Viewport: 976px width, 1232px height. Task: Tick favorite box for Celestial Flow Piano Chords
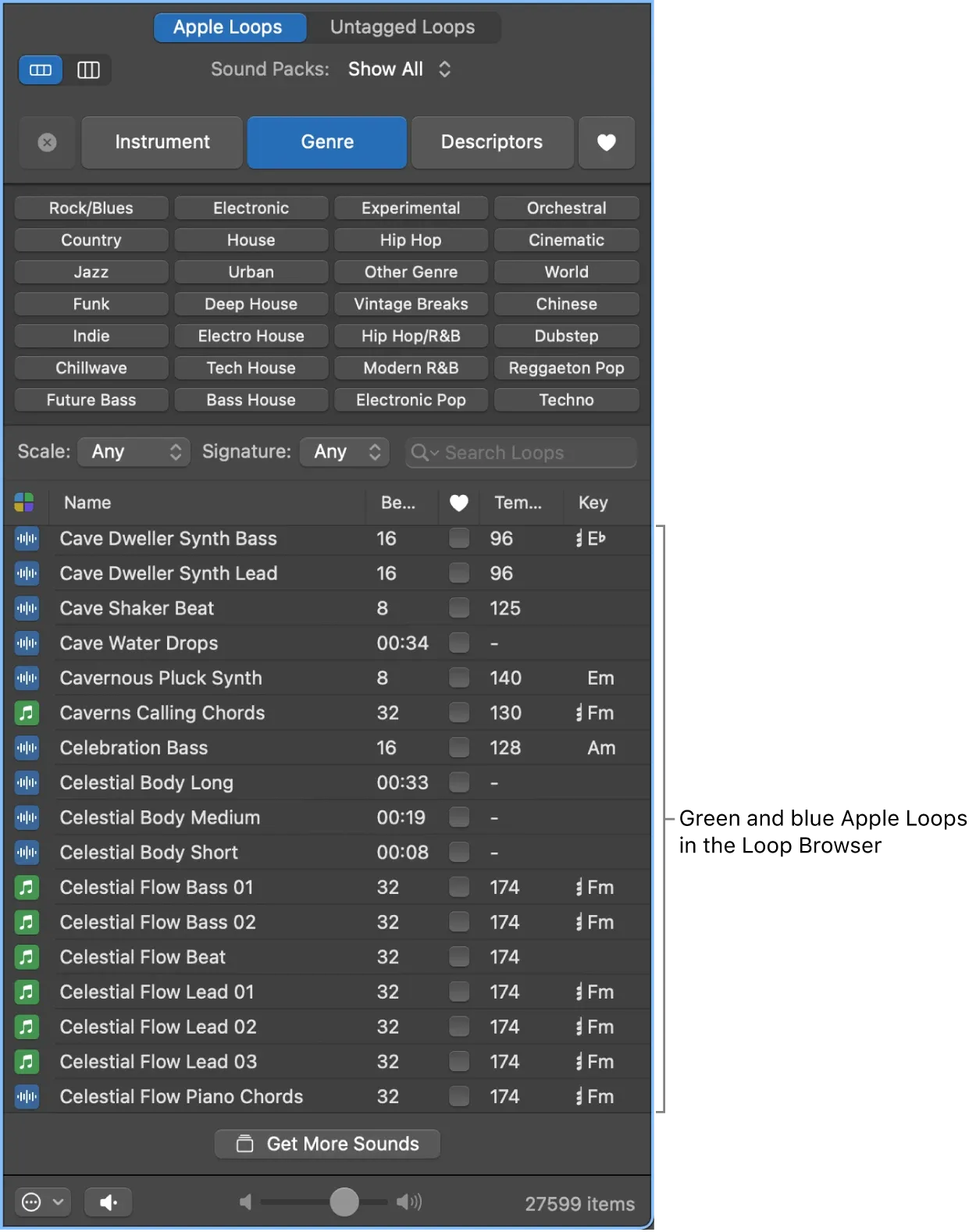coord(459,1097)
